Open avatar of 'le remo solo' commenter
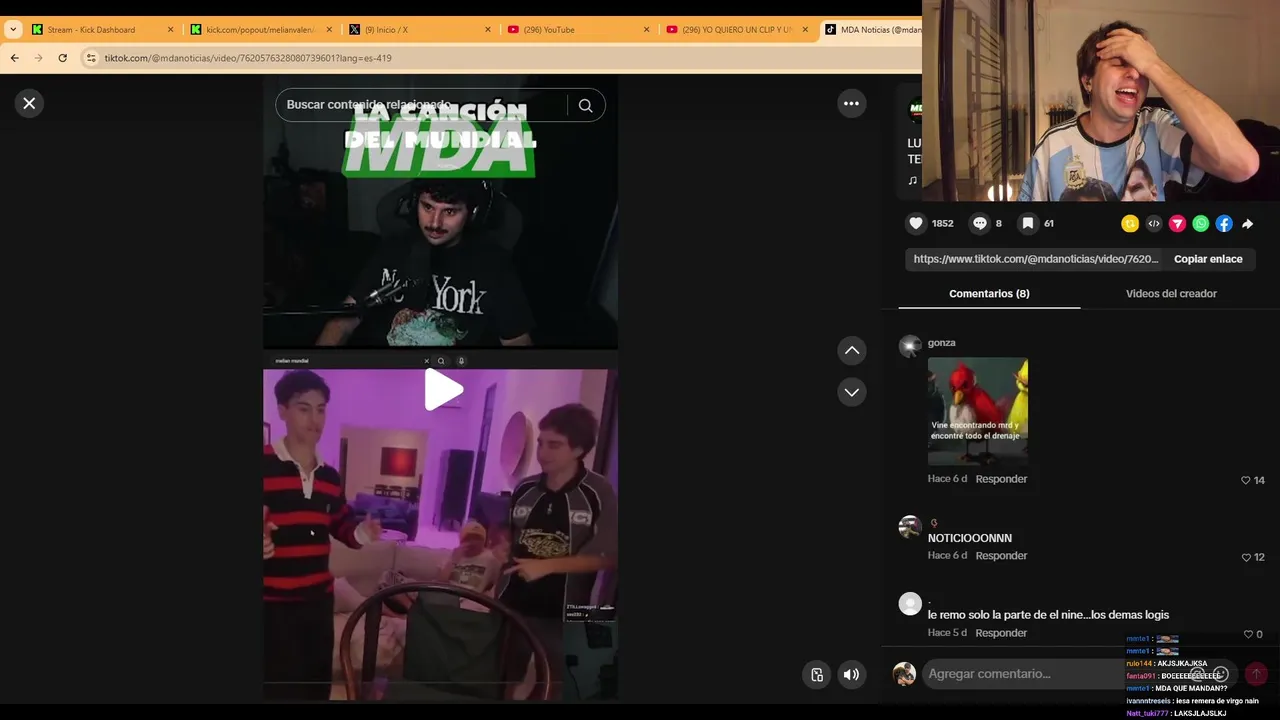This screenshot has width=1280, height=720. [x=910, y=604]
